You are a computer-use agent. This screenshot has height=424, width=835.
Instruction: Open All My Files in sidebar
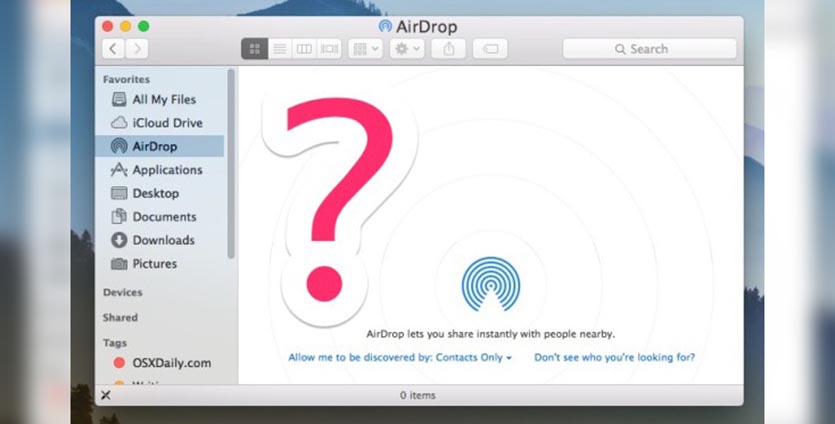160,100
